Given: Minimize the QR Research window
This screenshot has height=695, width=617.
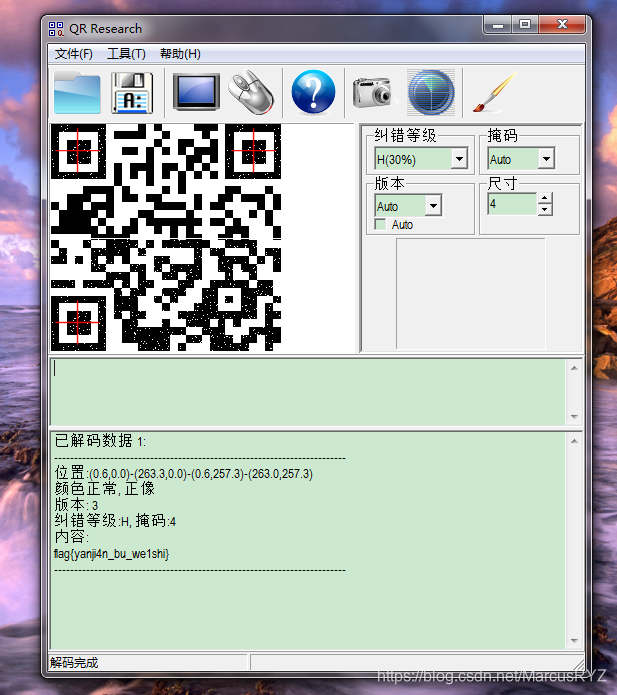Looking at the screenshot, I should (x=498, y=25).
